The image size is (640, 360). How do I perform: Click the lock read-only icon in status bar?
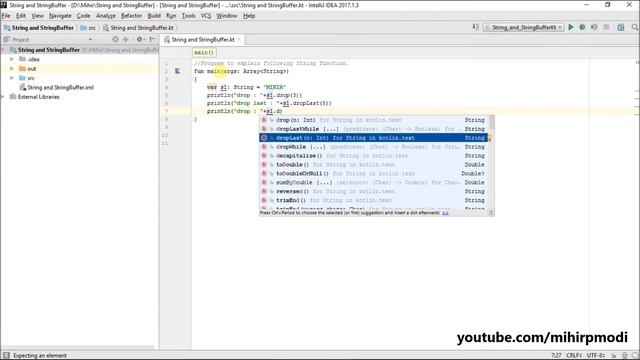click(x=613, y=356)
